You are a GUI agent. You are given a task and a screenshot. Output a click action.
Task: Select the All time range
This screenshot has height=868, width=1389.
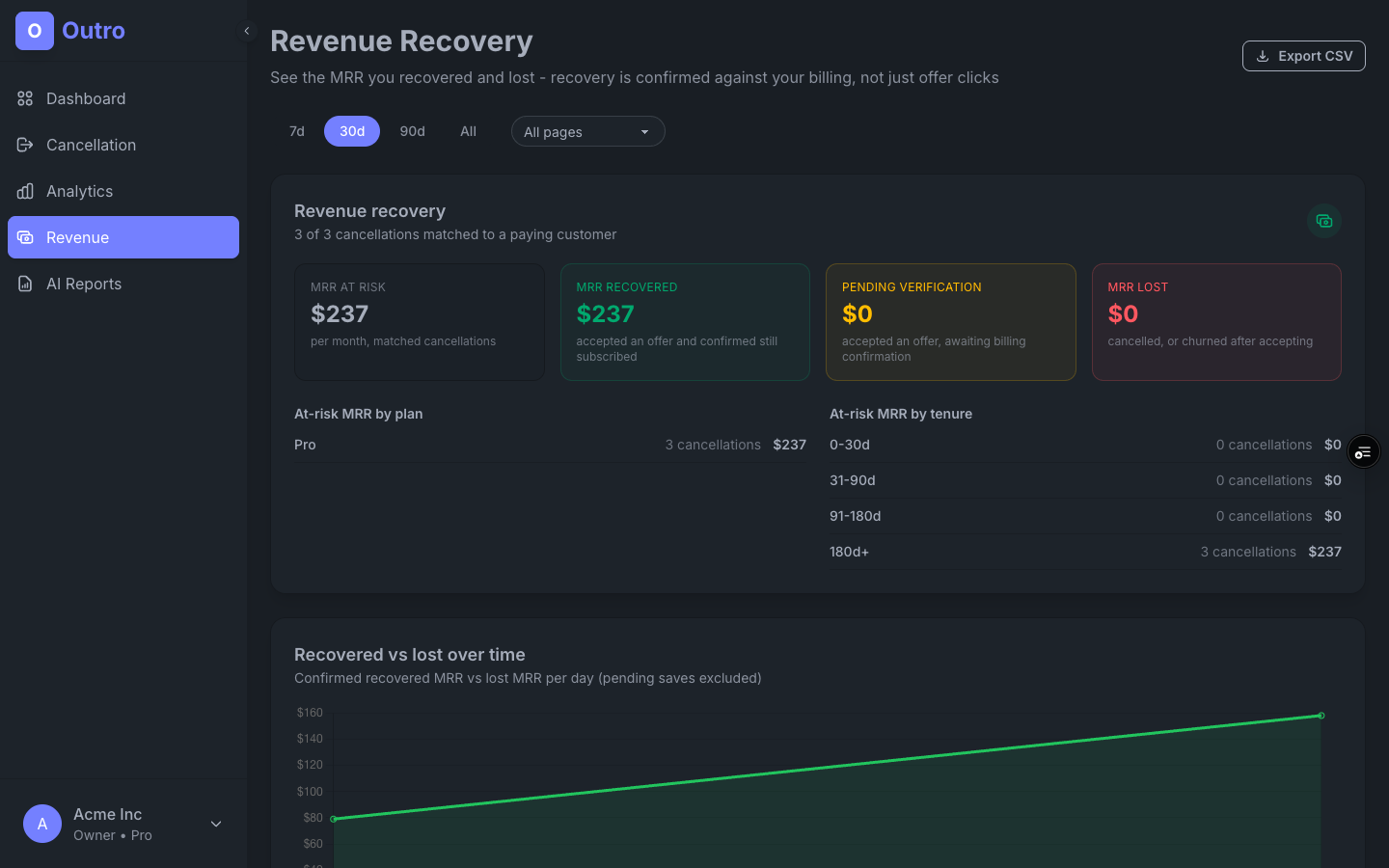468,131
